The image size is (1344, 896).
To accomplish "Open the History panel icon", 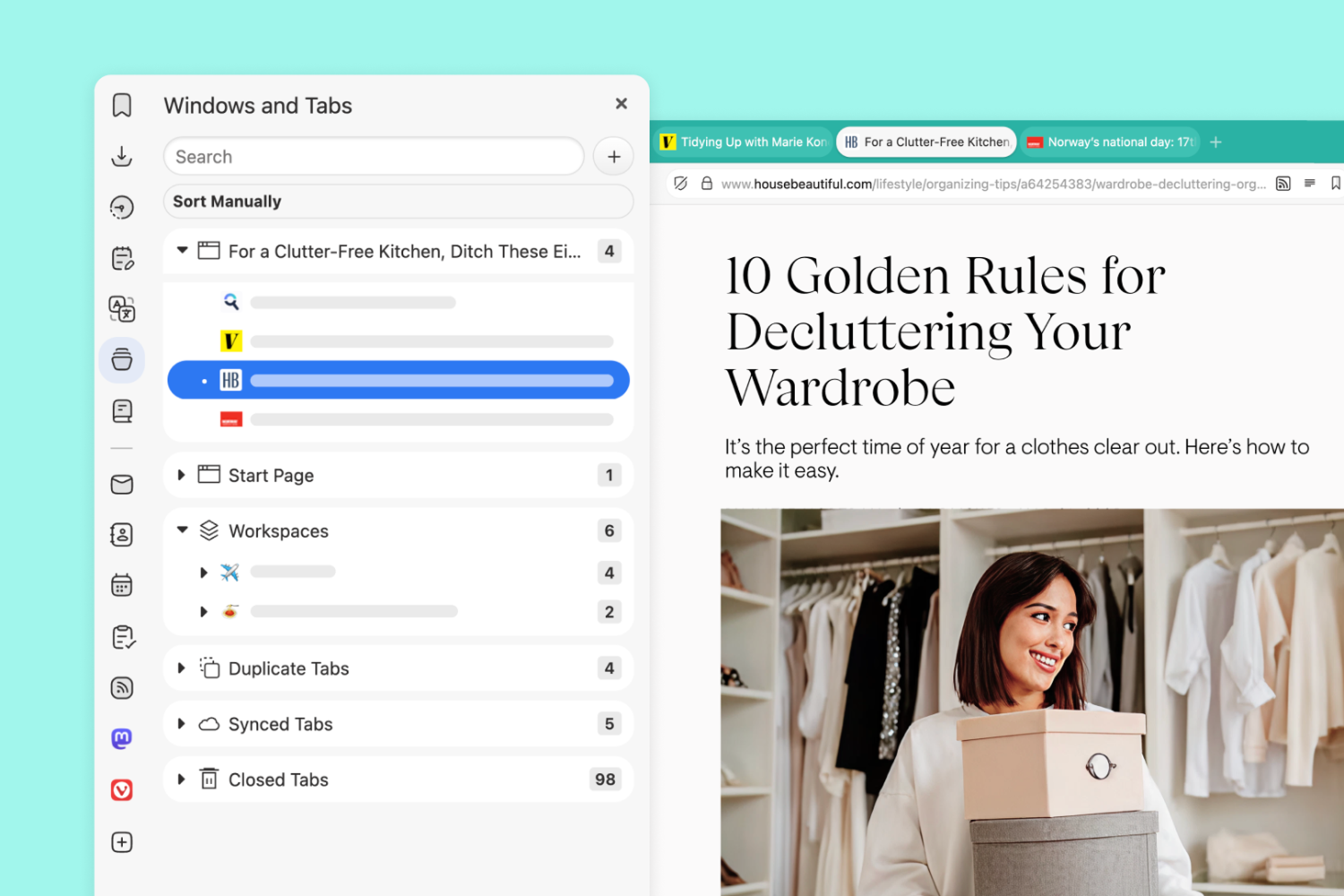I will coord(122,208).
